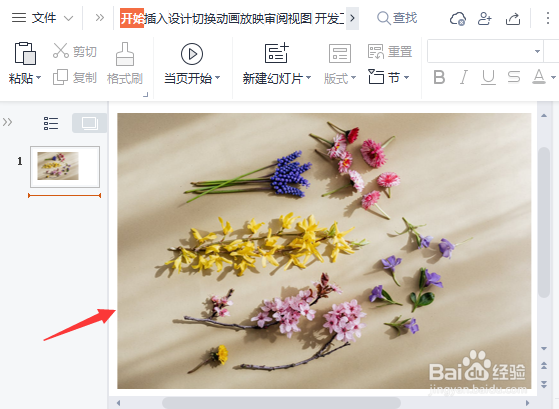Select slide 1 thumbnail
Screen dimensions: 559x409
pyautogui.click(x=65, y=167)
